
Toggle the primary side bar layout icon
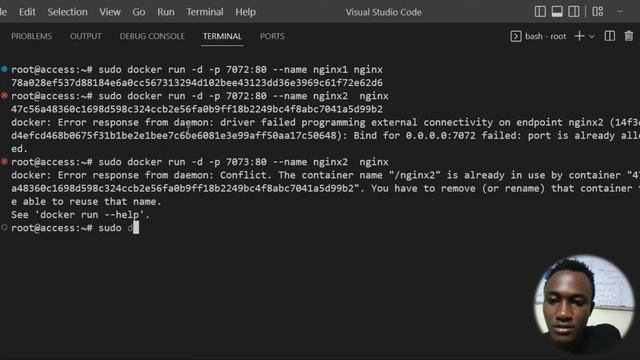(x=540, y=11)
